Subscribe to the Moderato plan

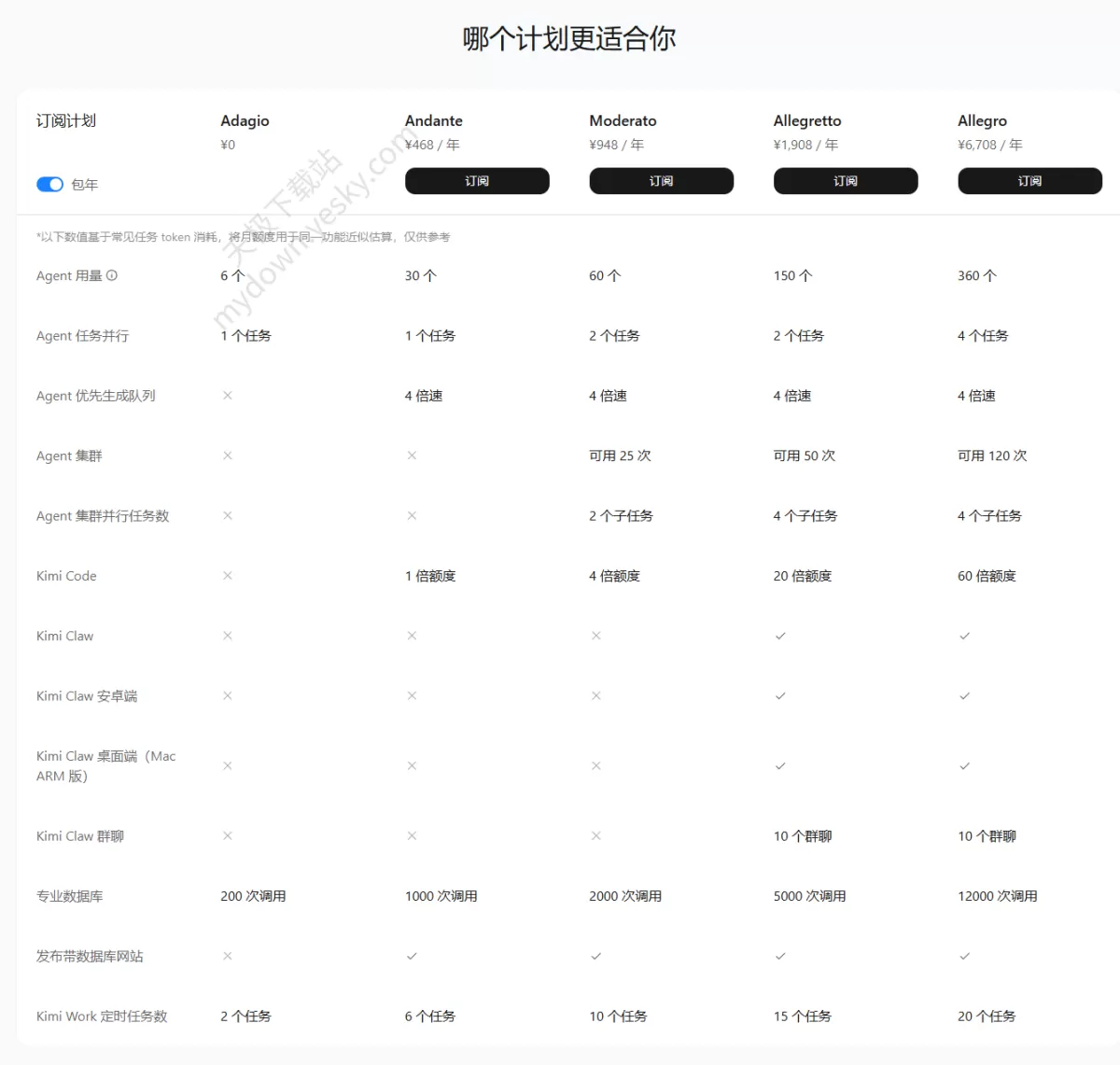662,181
